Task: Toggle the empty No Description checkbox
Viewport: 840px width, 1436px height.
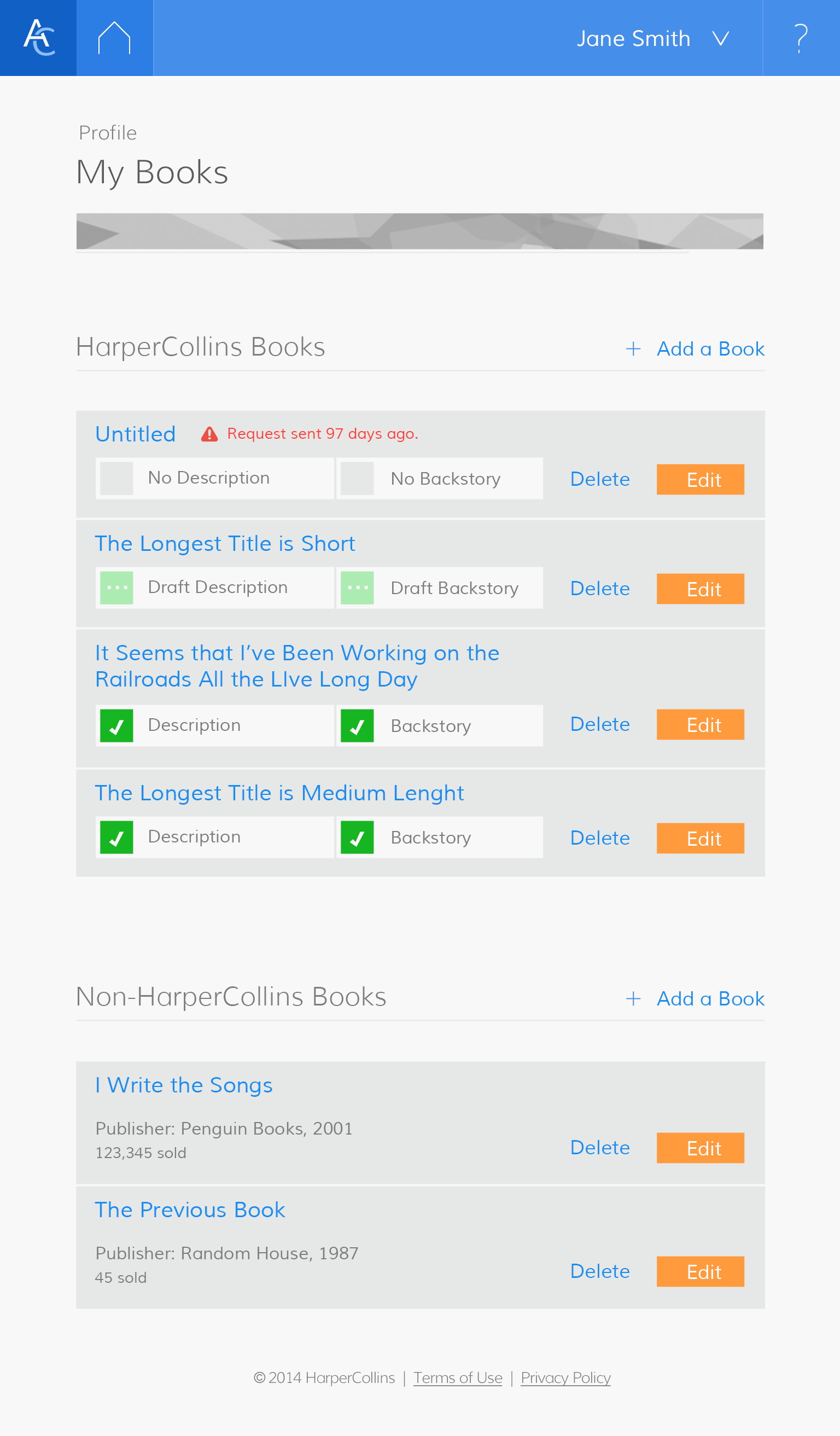Action: coord(116,478)
